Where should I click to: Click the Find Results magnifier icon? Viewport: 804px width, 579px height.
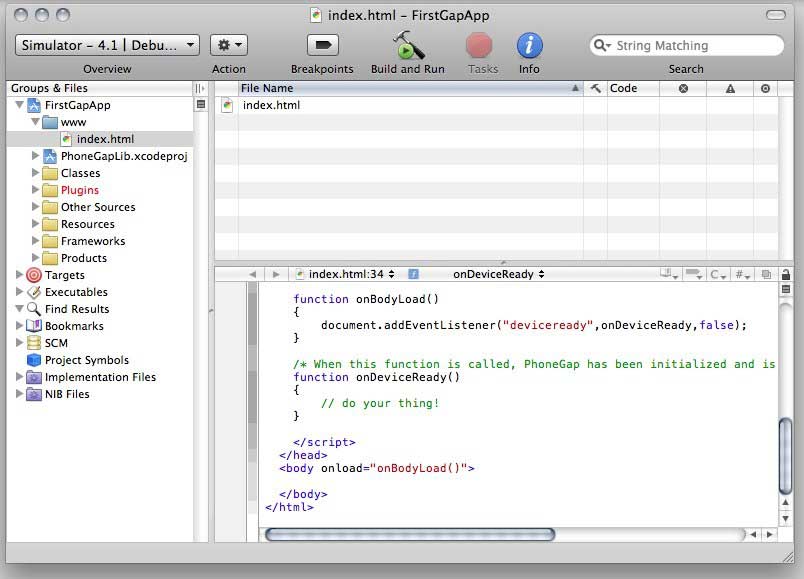tap(34, 309)
